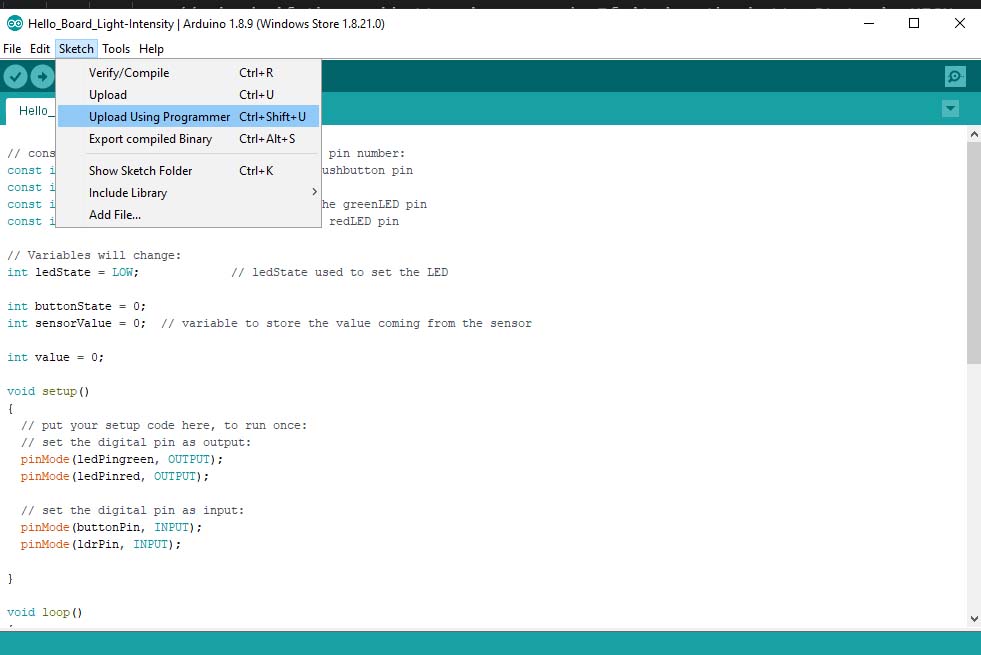Click on 'void loop()' line
981x655 pixels.
(x=44, y=612)
